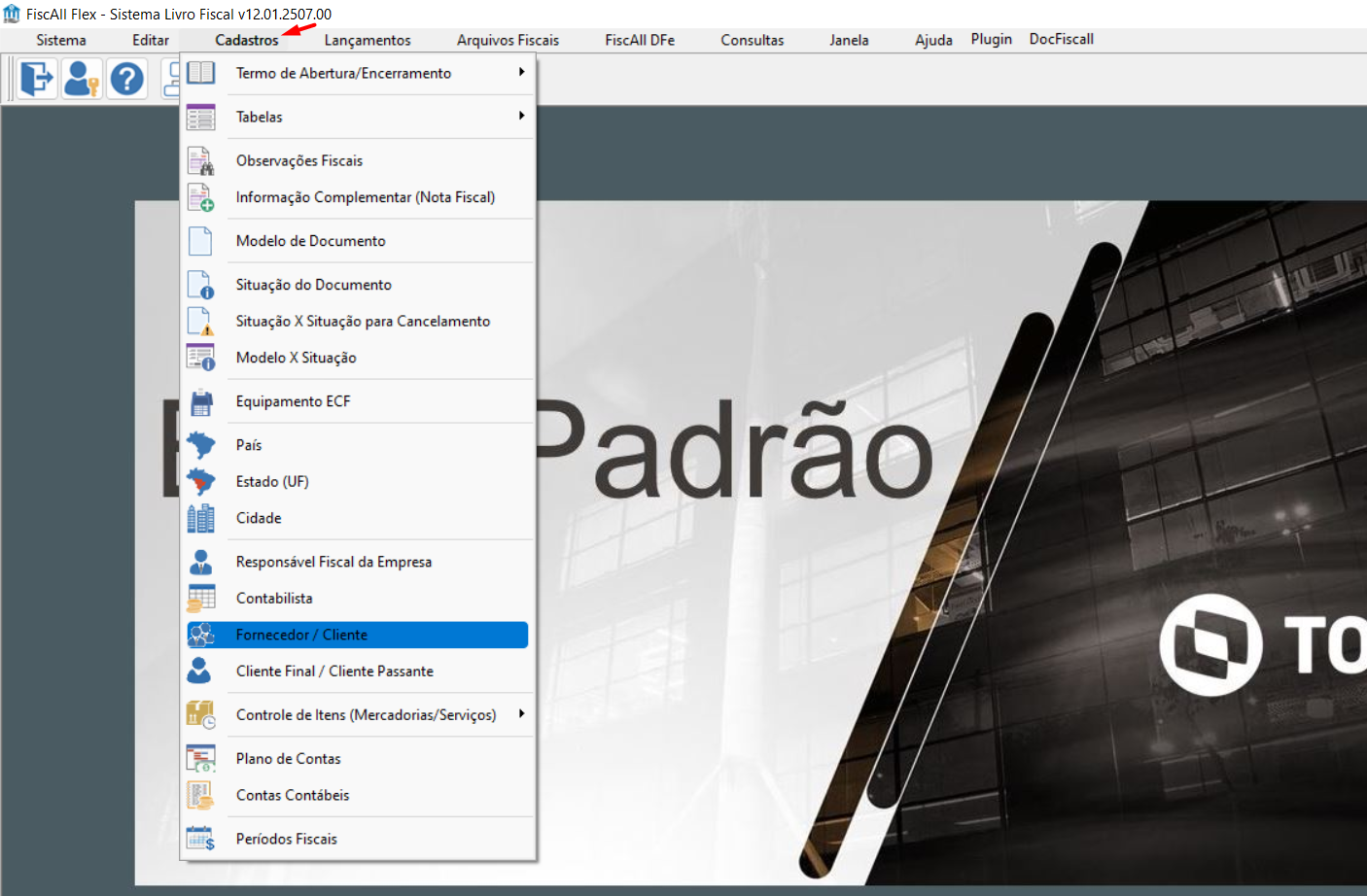Expand the Tabelas submenu arrow
Image resolution: width=1367 pixels, height=896 pixels.
(522, 116)
